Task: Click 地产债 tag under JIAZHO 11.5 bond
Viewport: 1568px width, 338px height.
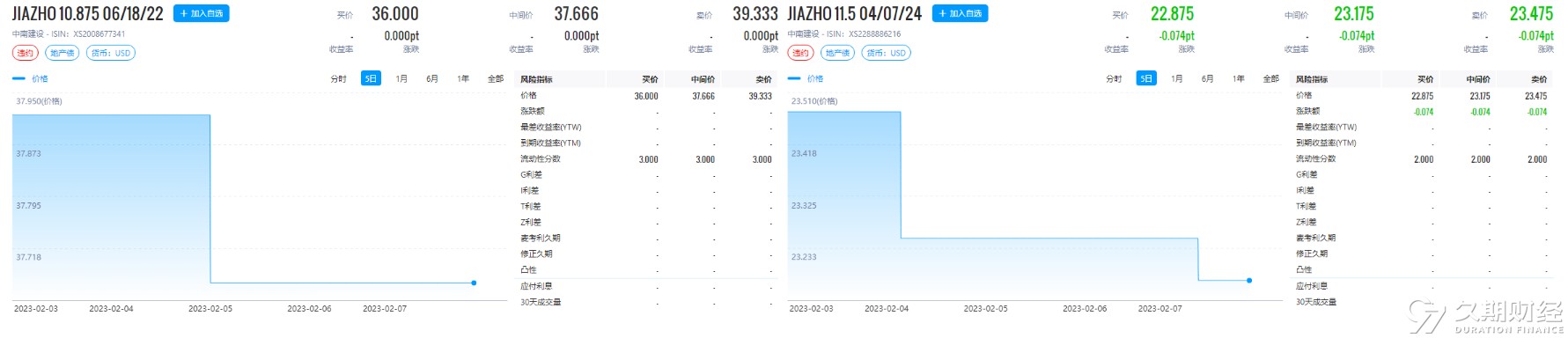Action: 837,53
